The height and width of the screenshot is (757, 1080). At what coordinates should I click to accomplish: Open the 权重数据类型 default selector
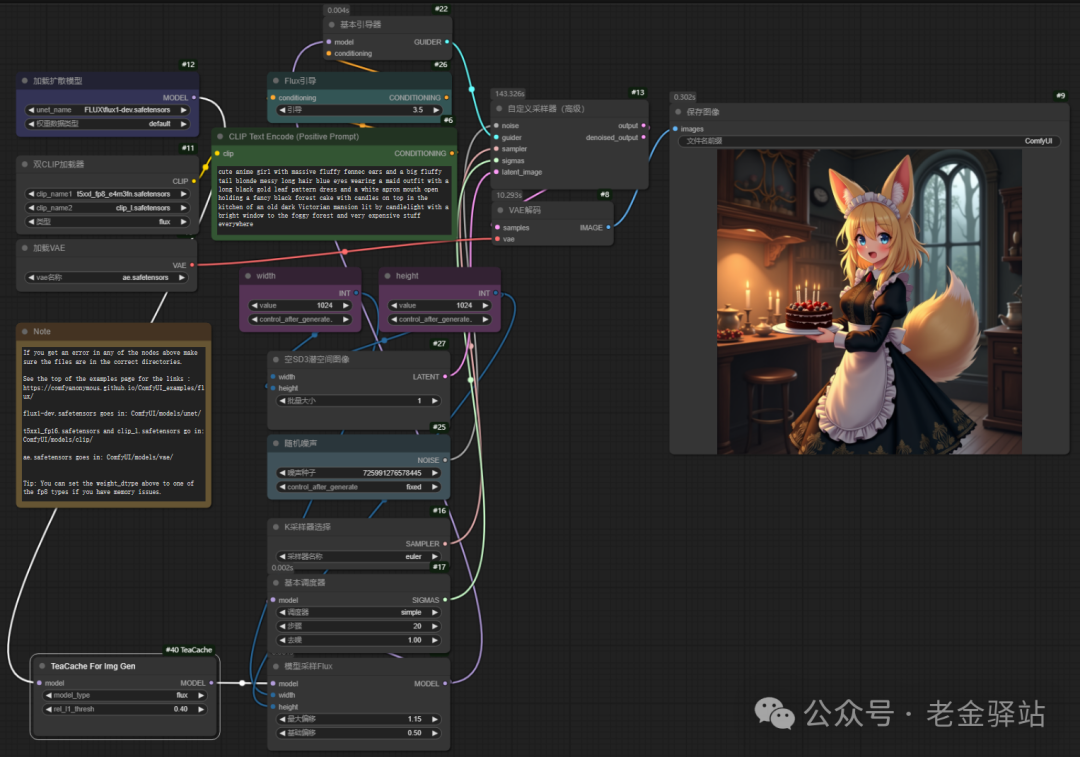[107, 124]
